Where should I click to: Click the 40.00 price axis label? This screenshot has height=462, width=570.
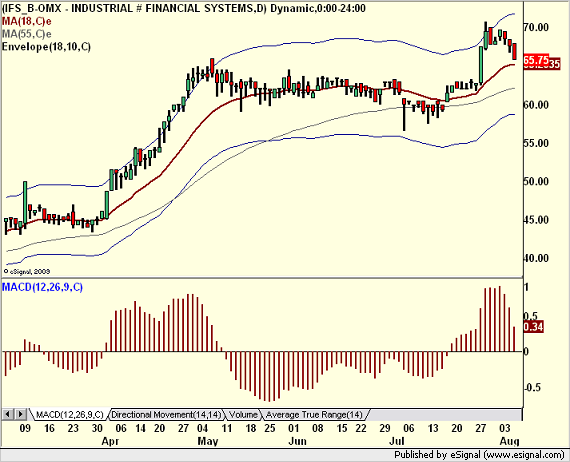coord(536,258)
